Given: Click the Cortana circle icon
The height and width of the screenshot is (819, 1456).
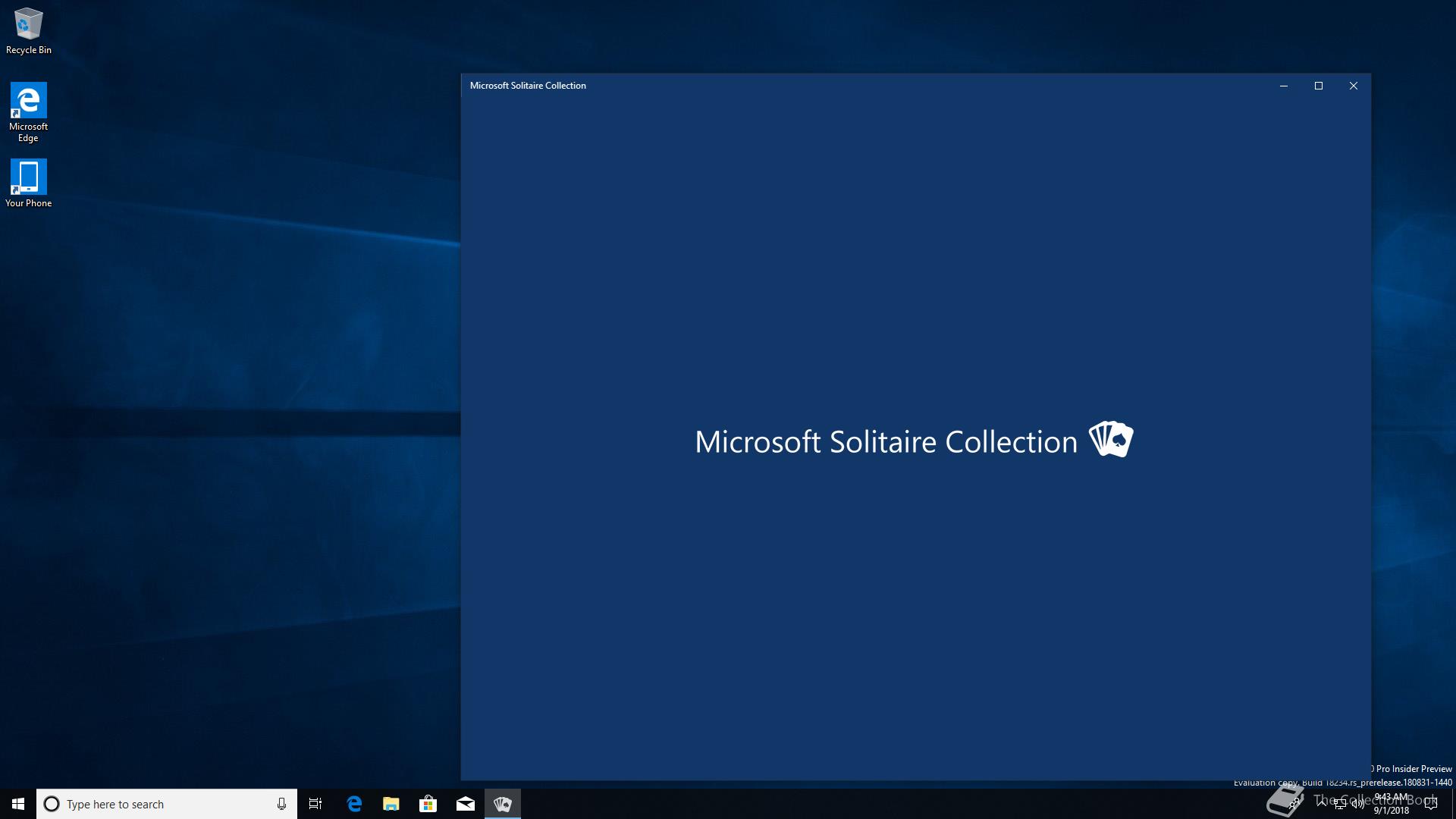Looking at the screenshot, I should click(52, 804).
